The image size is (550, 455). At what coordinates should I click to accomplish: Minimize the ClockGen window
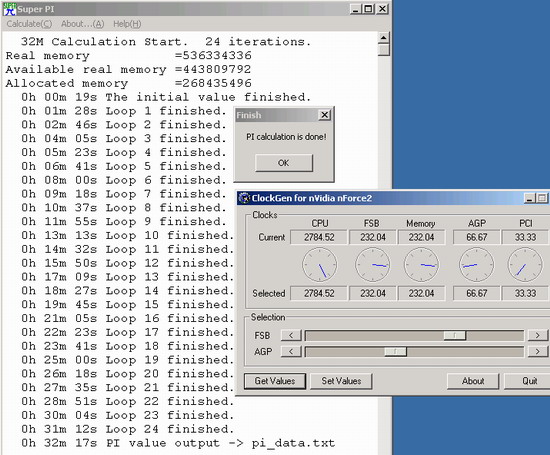(530, 198)
